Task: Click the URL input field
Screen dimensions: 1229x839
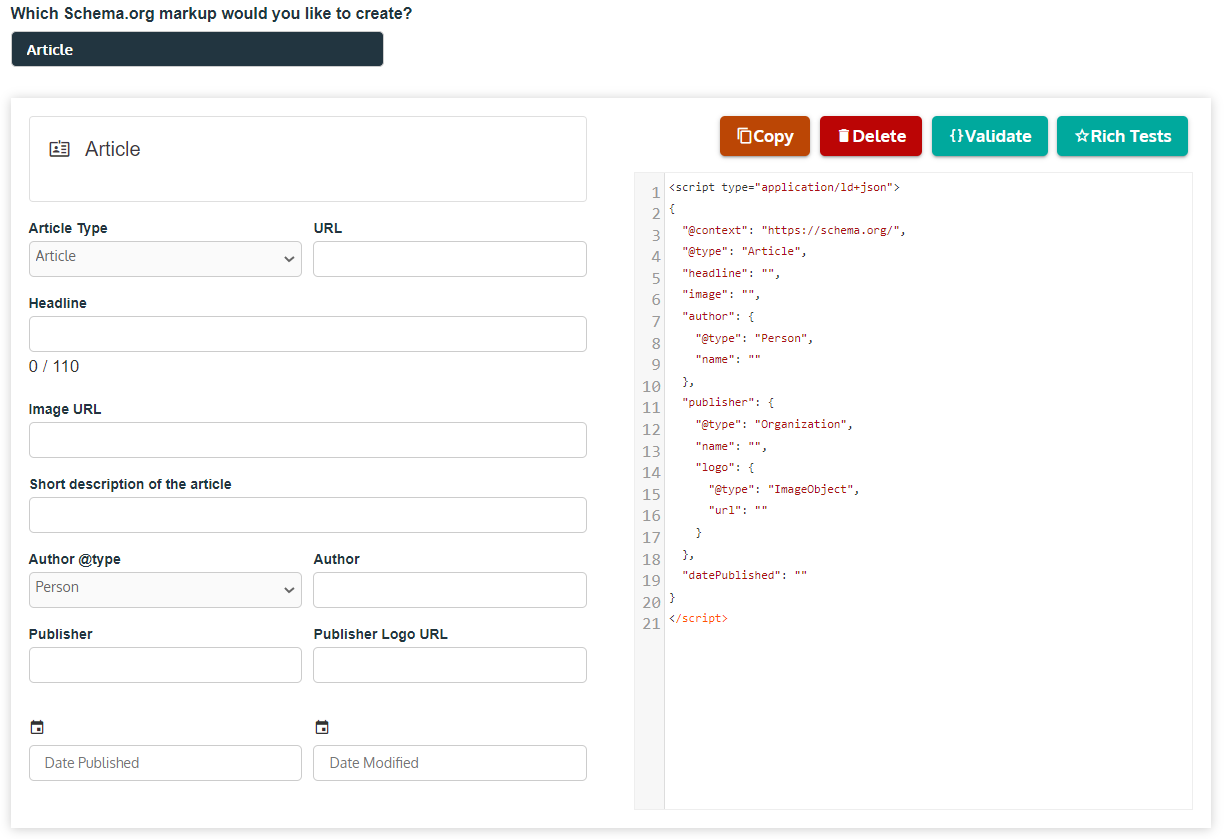Action: (x=449, y=258)
